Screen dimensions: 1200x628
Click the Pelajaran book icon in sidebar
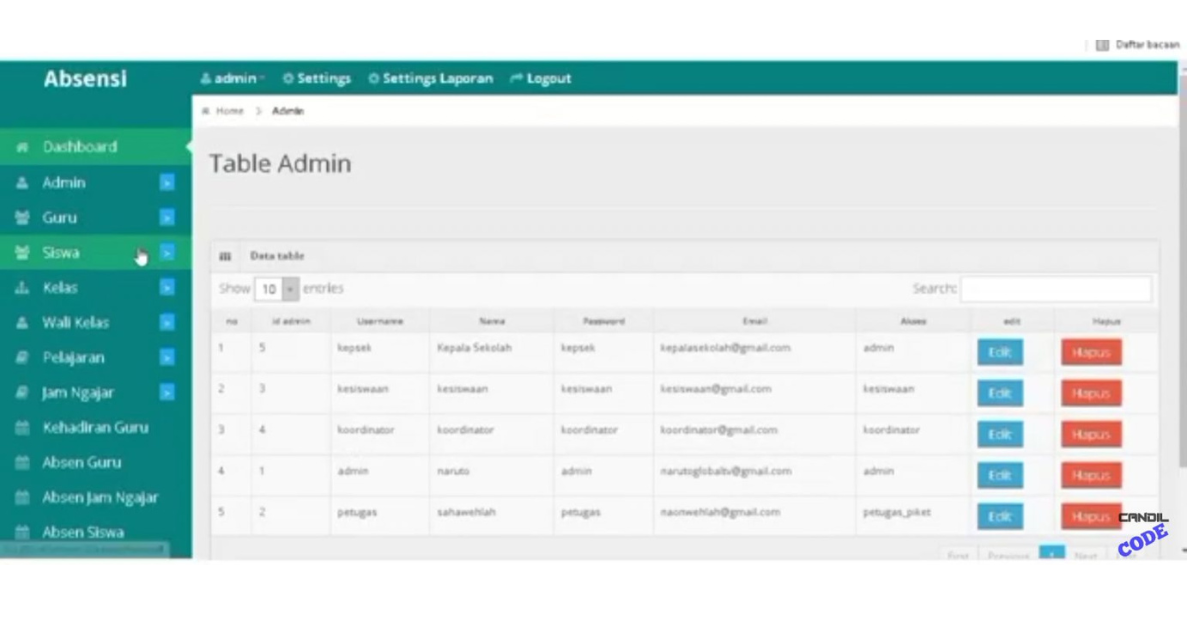click(x=22, y=358)
